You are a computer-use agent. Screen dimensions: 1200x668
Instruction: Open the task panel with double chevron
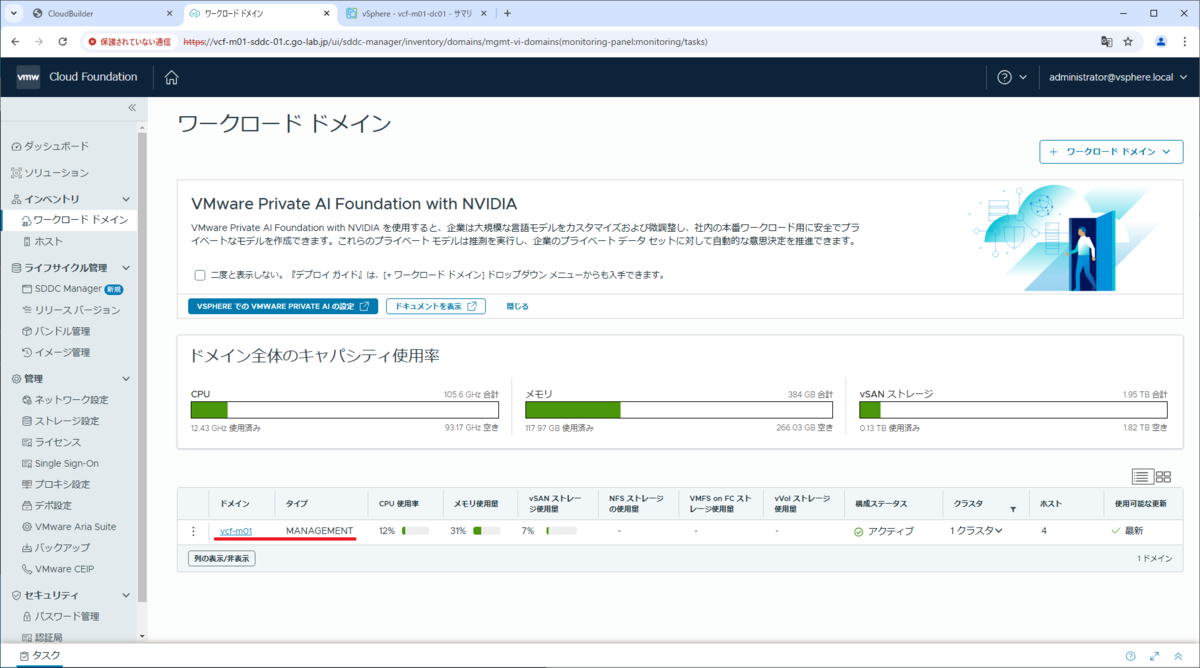point(1178,656)
